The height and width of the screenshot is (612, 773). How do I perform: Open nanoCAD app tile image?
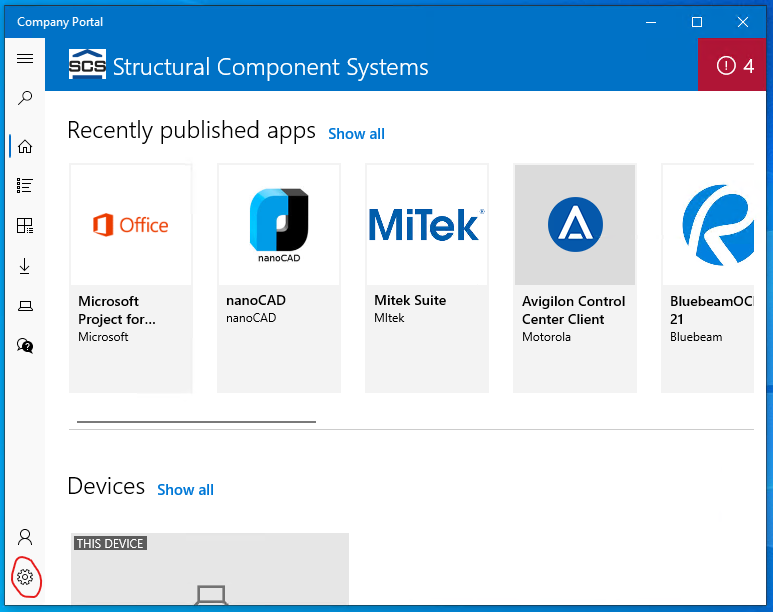click(x=279, y=225)
